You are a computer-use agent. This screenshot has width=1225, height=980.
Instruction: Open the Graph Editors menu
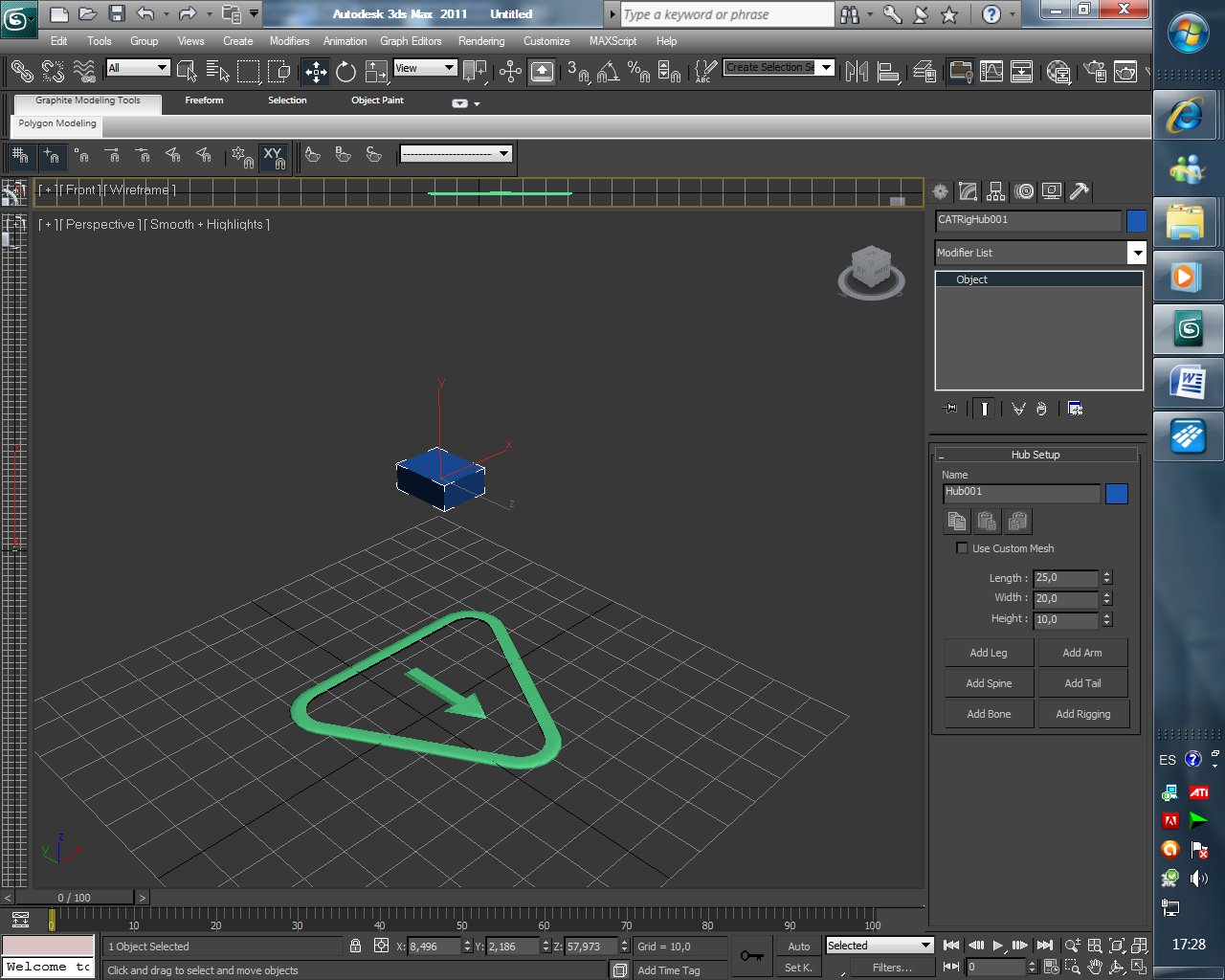[411, 41]
